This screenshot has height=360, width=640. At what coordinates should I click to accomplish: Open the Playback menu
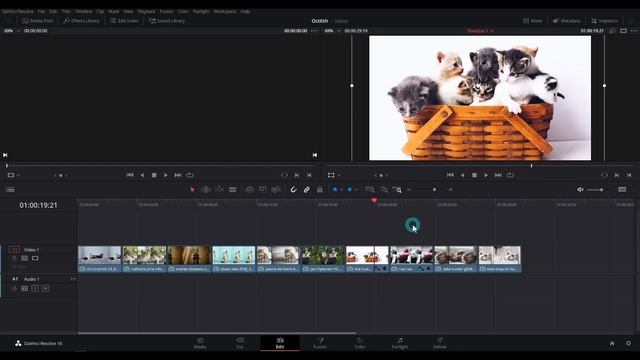pos(146,11)
